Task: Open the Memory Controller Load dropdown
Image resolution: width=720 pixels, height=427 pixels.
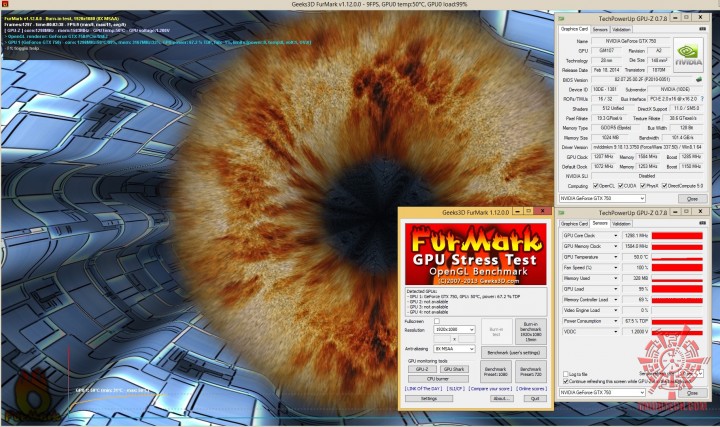Action: point(616,299)
